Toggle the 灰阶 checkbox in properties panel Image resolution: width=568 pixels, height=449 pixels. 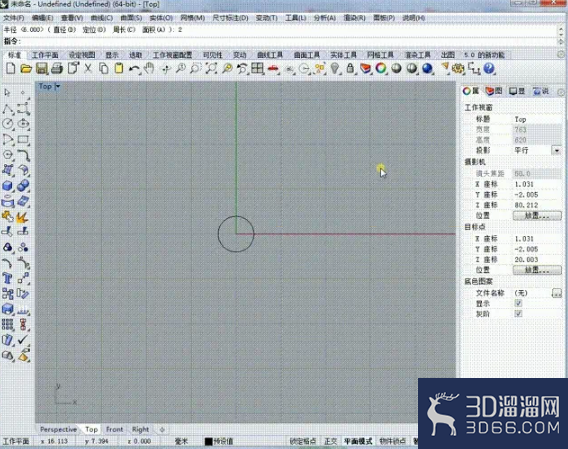518,314
